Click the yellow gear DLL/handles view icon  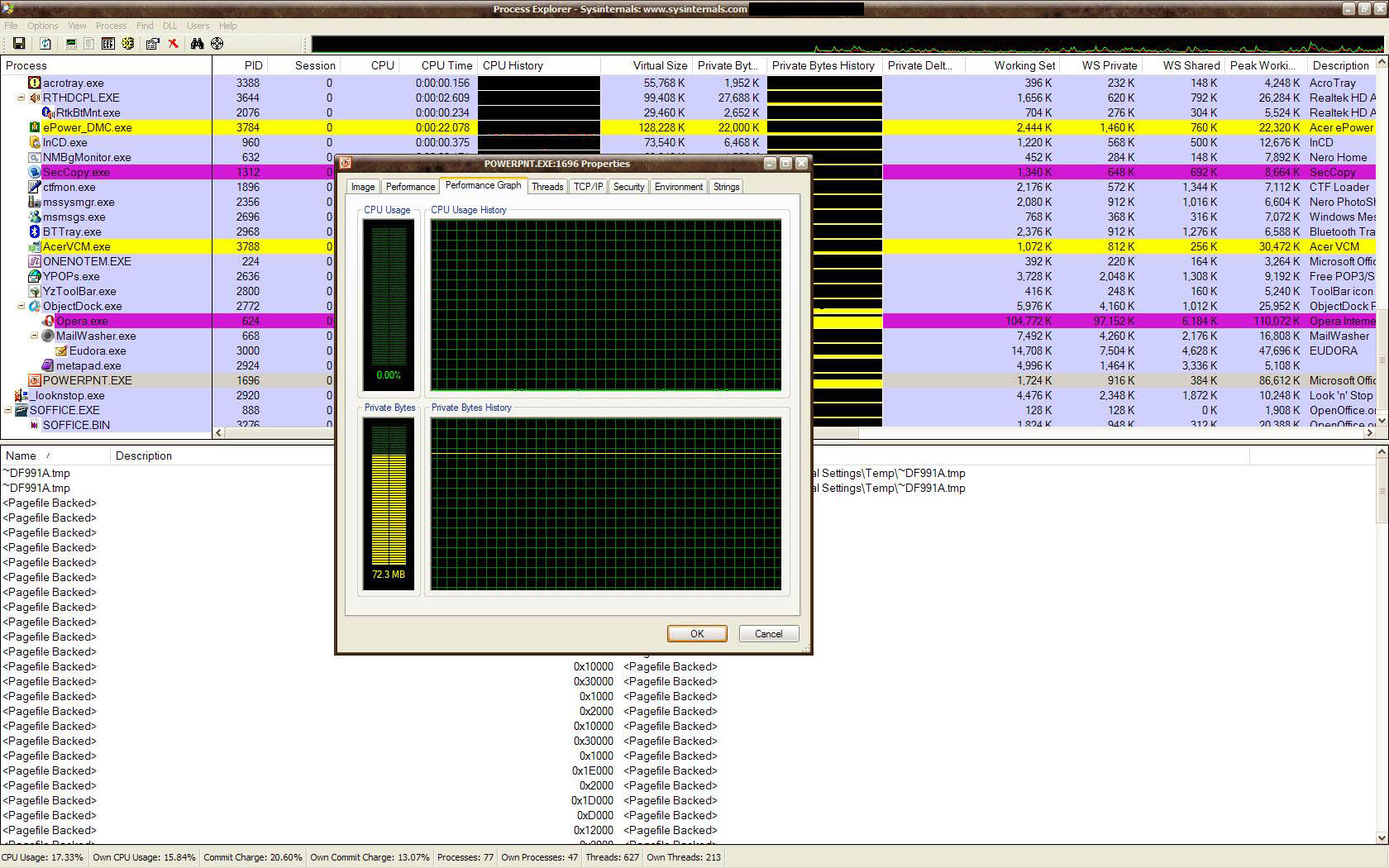point(127,44)
